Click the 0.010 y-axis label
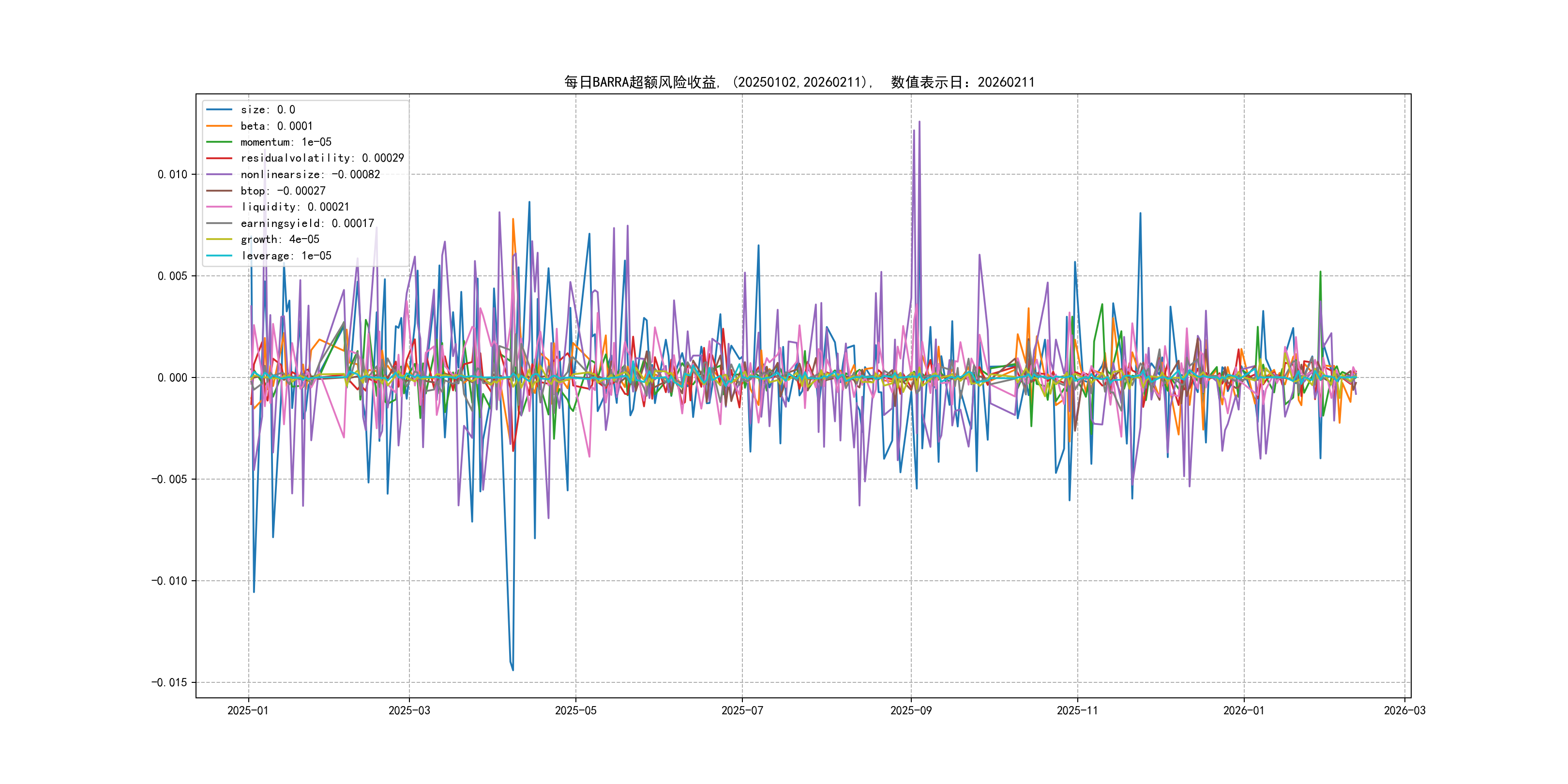 point(172,175)
